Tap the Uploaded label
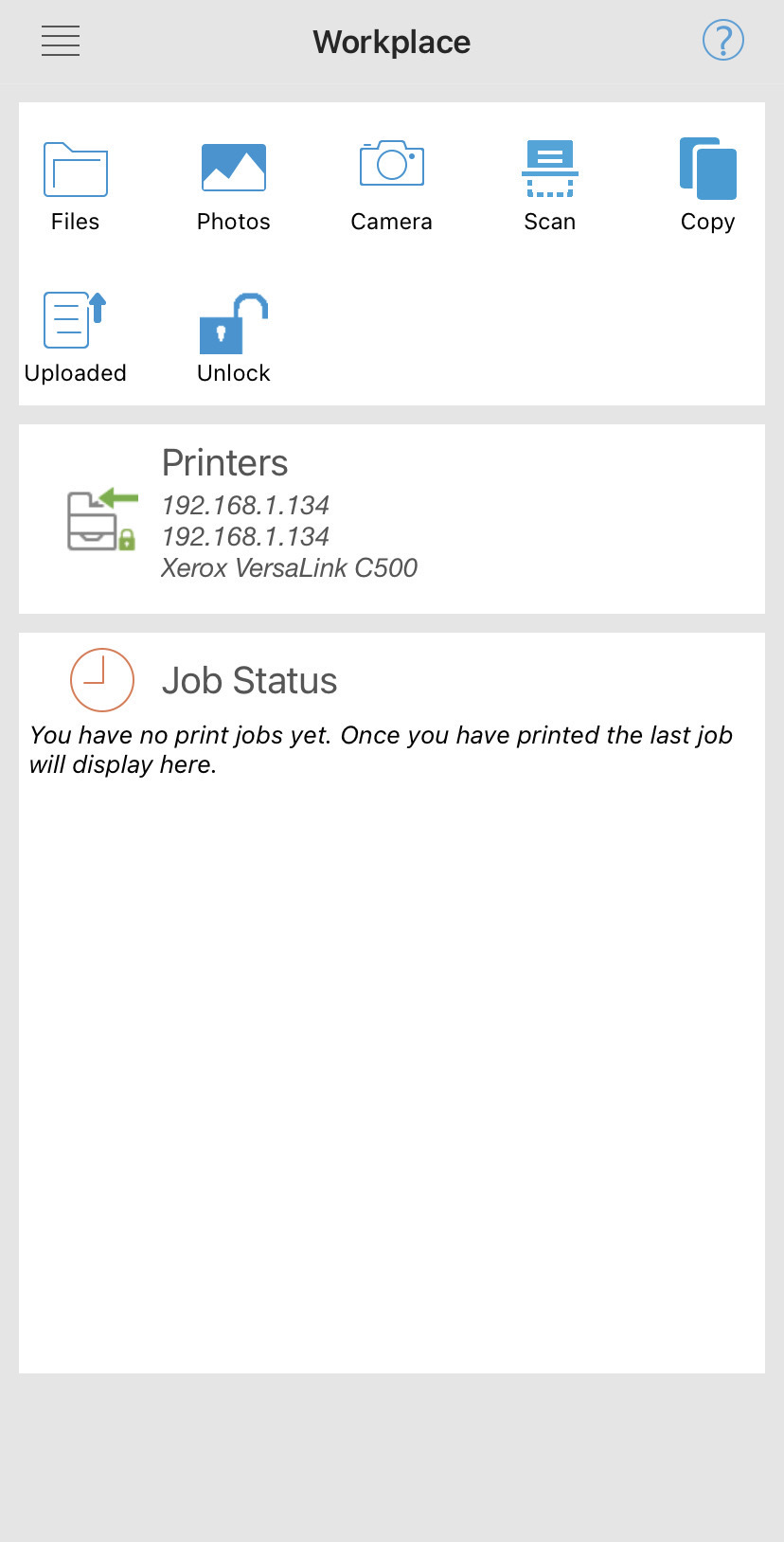 click(76, 373)
